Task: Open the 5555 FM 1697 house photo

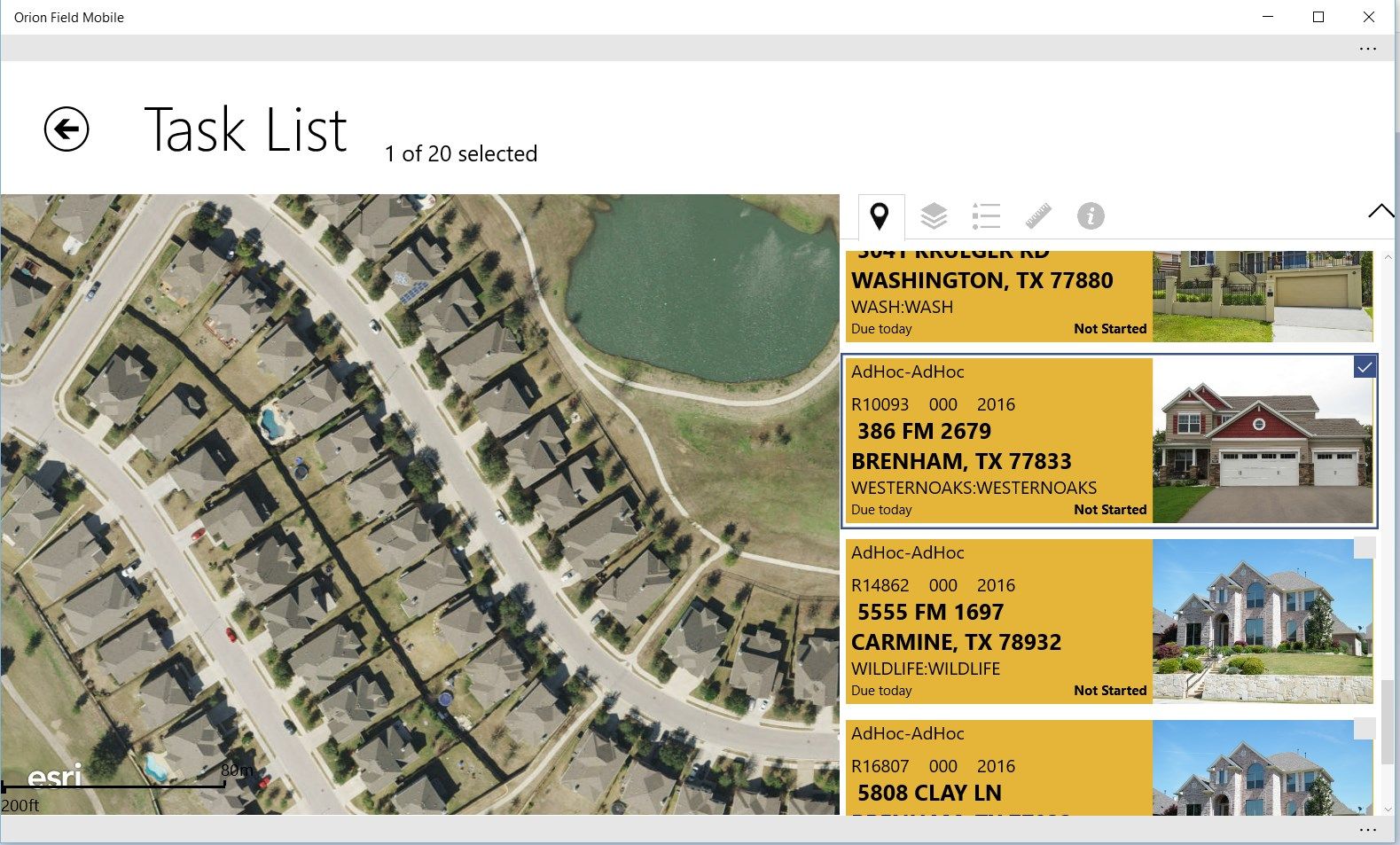Action: (1263, 622)
